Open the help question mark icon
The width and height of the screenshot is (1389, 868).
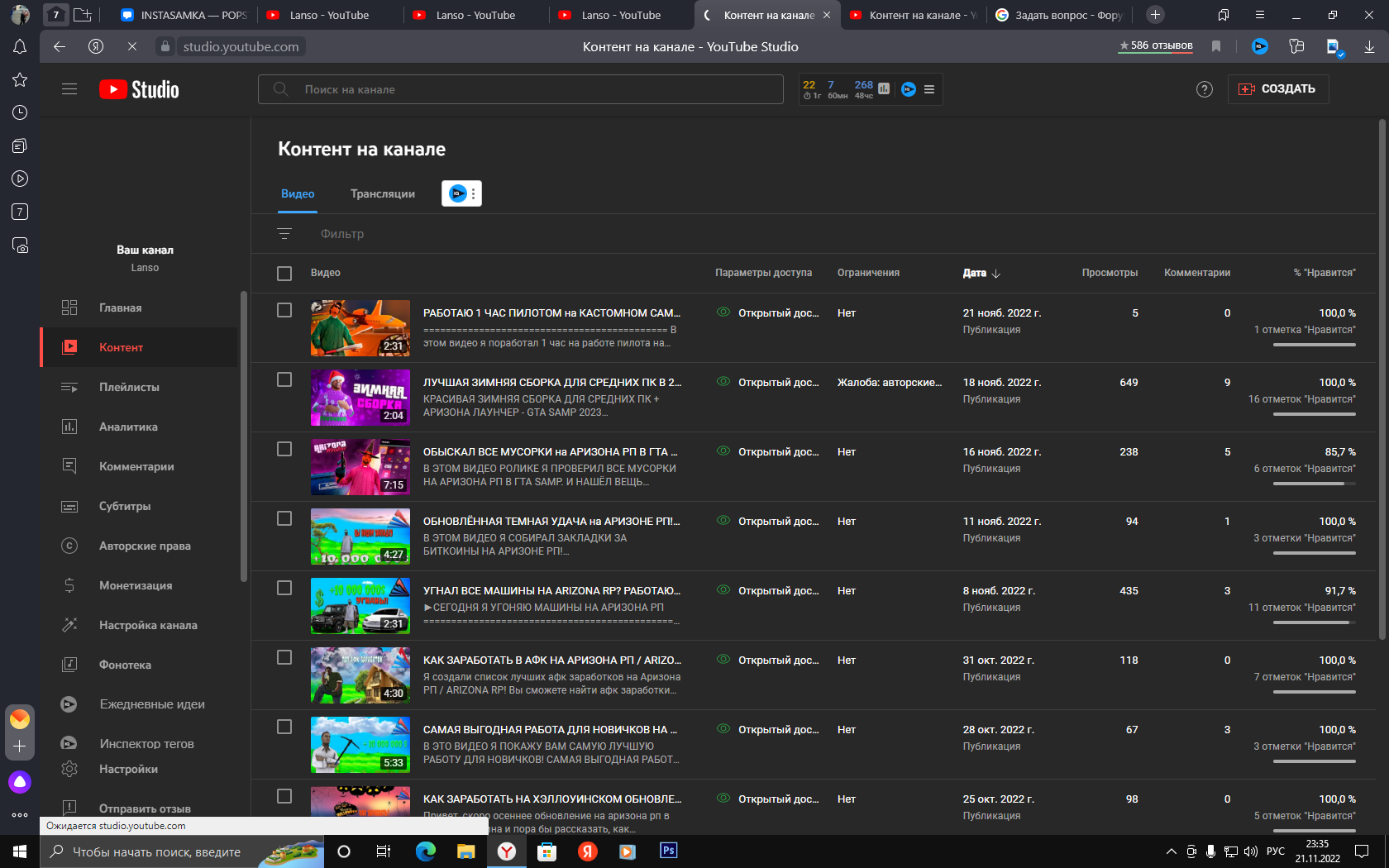click(x=1205, y=89)
